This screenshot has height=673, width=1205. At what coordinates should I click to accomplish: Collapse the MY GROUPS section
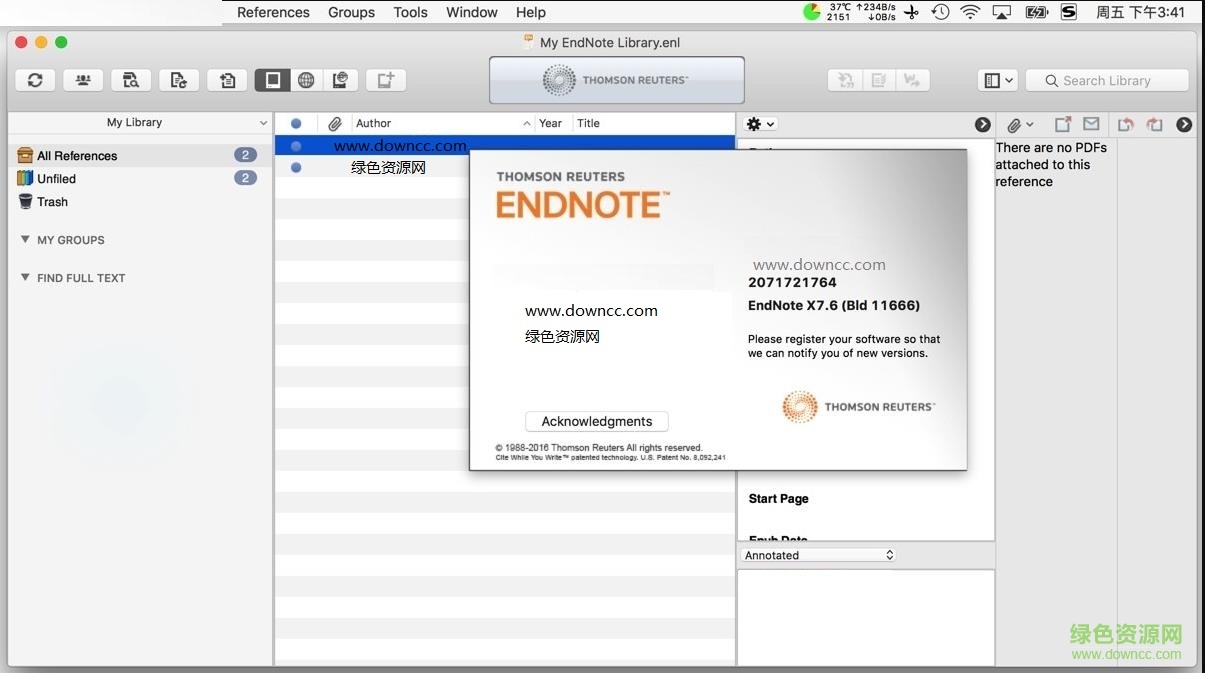coord(23,240)
